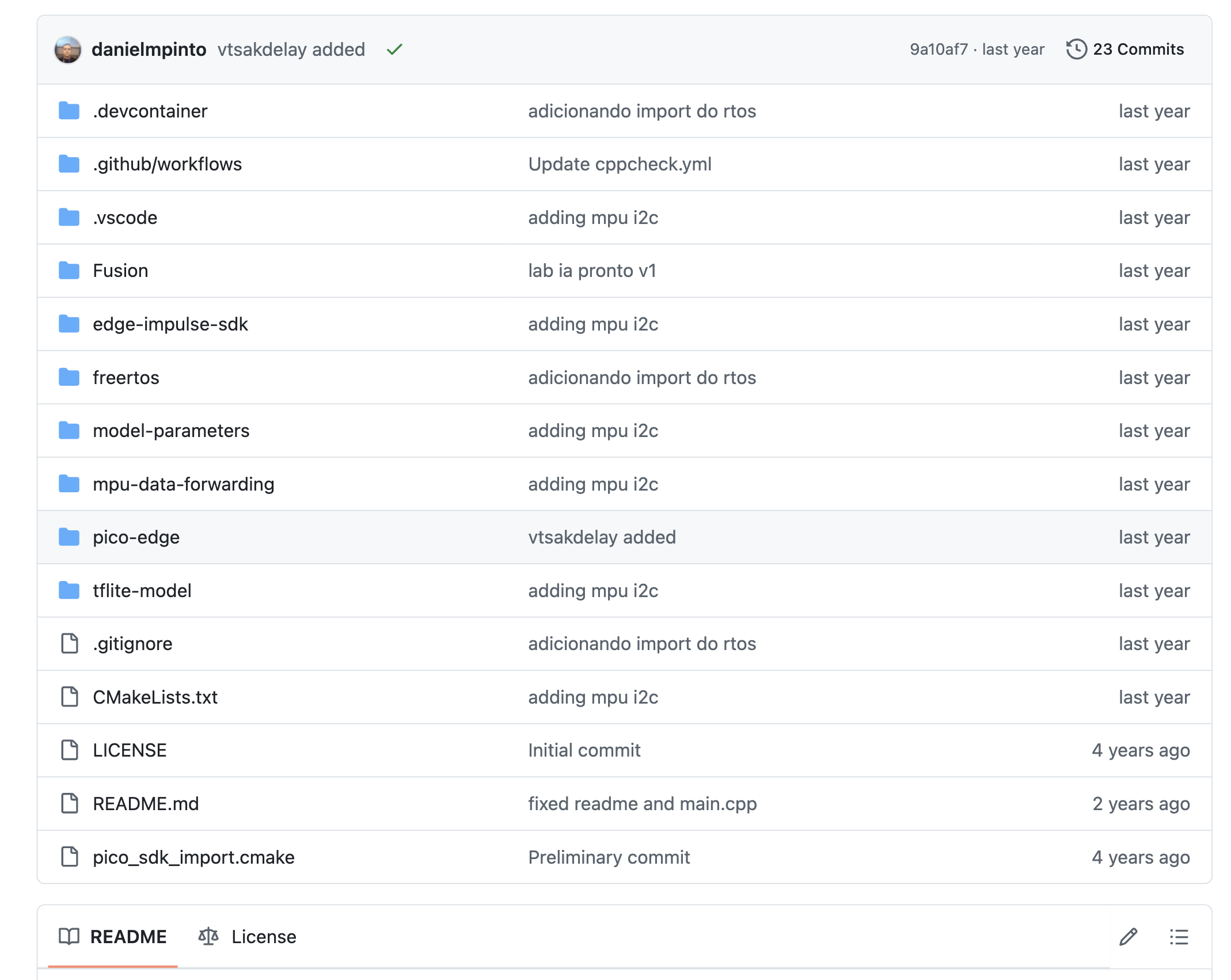Open the .github/workflows folder
This screenshot has height=980, width=1231.
167,164
